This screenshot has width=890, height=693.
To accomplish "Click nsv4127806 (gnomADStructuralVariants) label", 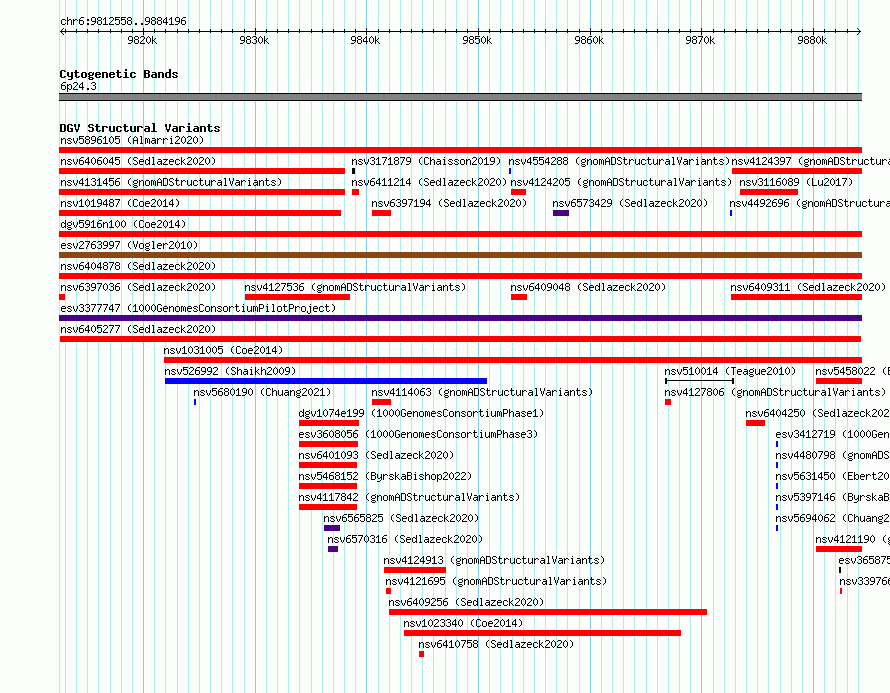I will pyautogui.click(x=775, y=392).
